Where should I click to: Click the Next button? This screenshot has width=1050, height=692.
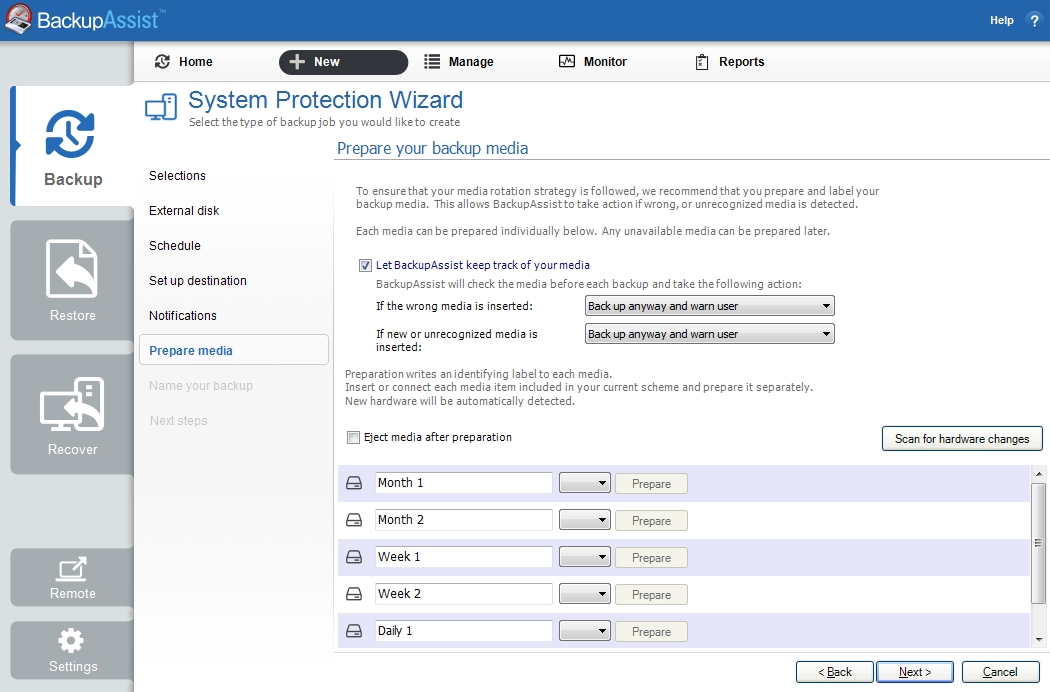914,672
